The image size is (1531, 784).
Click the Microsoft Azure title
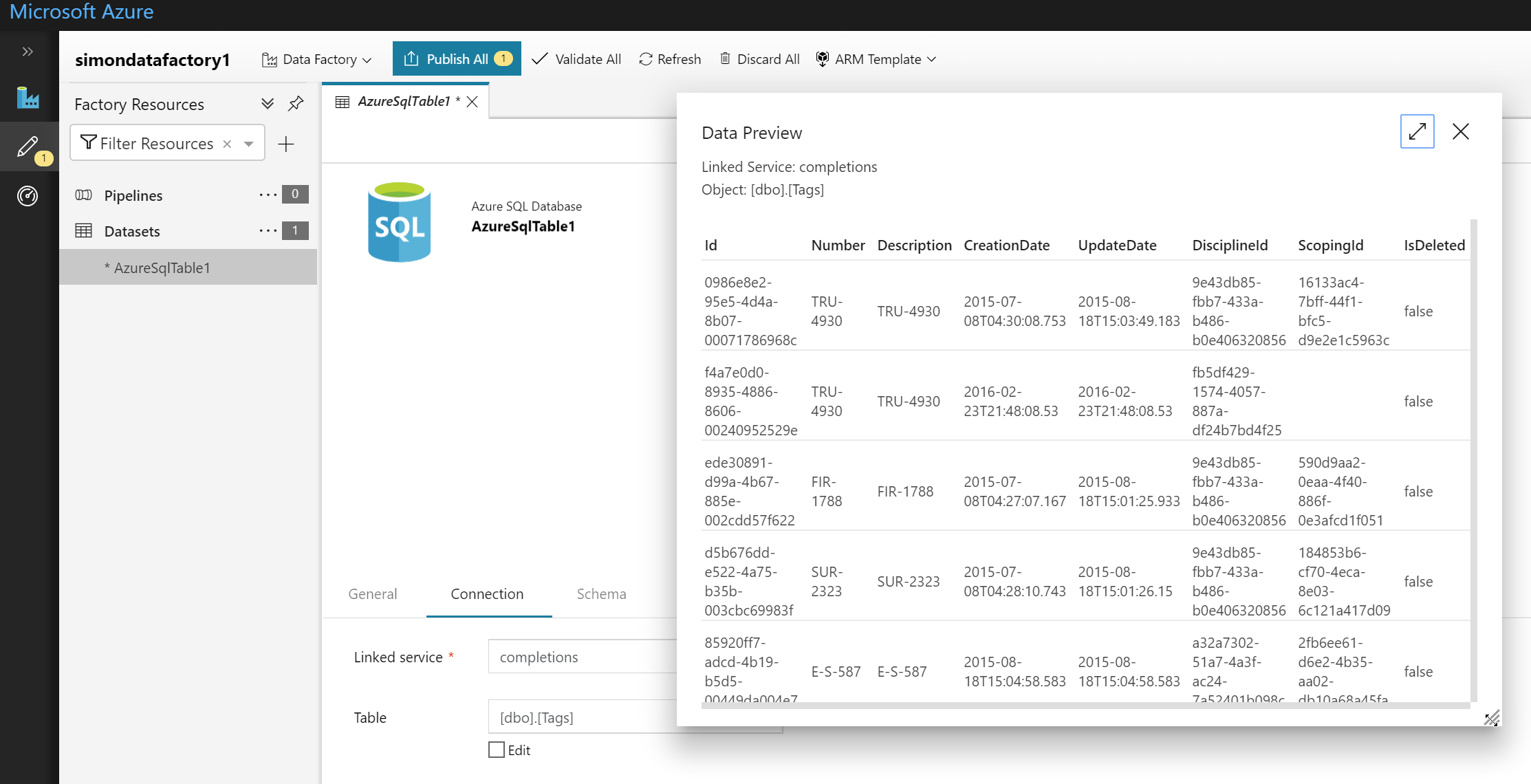point(81,11)
